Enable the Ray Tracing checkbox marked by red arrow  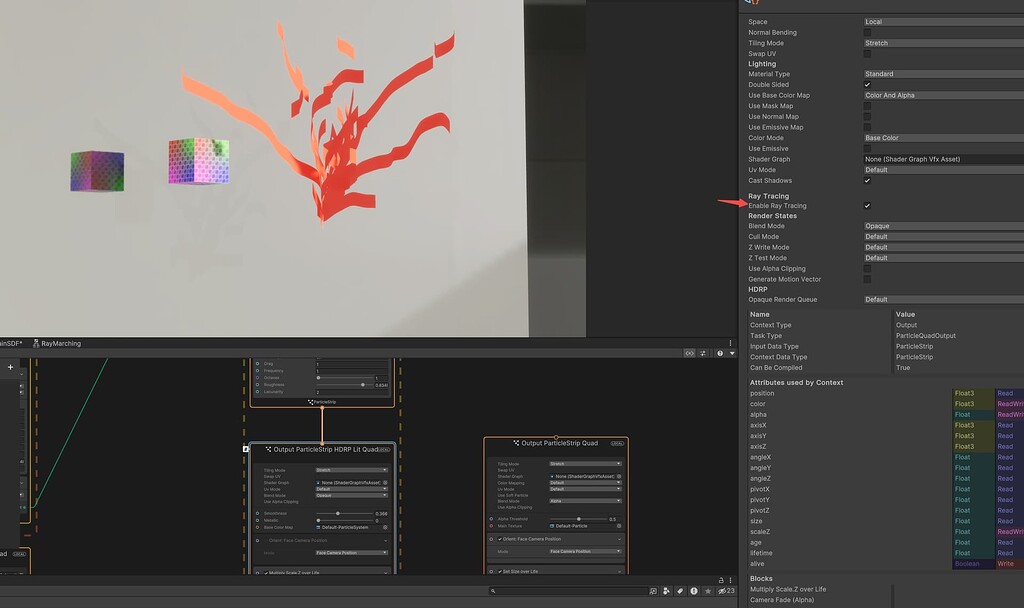click(x=869, y=205)
